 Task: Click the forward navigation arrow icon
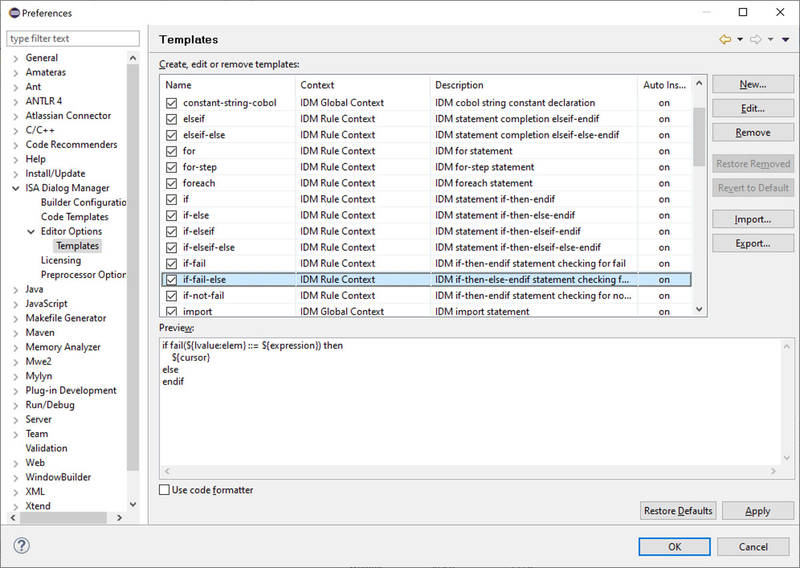pyautogui.click(x=755, y=40)
